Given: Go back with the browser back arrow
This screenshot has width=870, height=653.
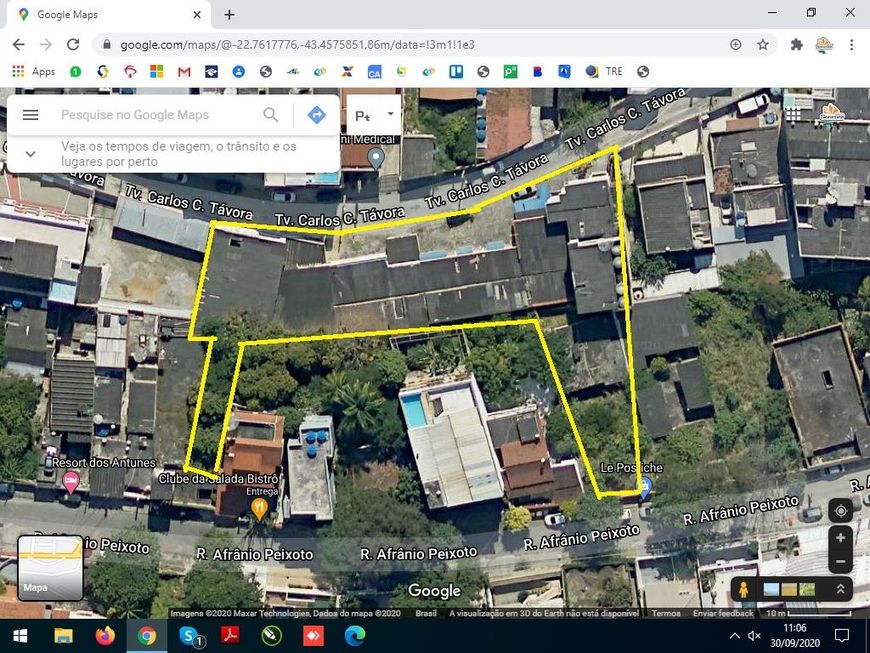Looking at the screenshot, I should (18, 44).
